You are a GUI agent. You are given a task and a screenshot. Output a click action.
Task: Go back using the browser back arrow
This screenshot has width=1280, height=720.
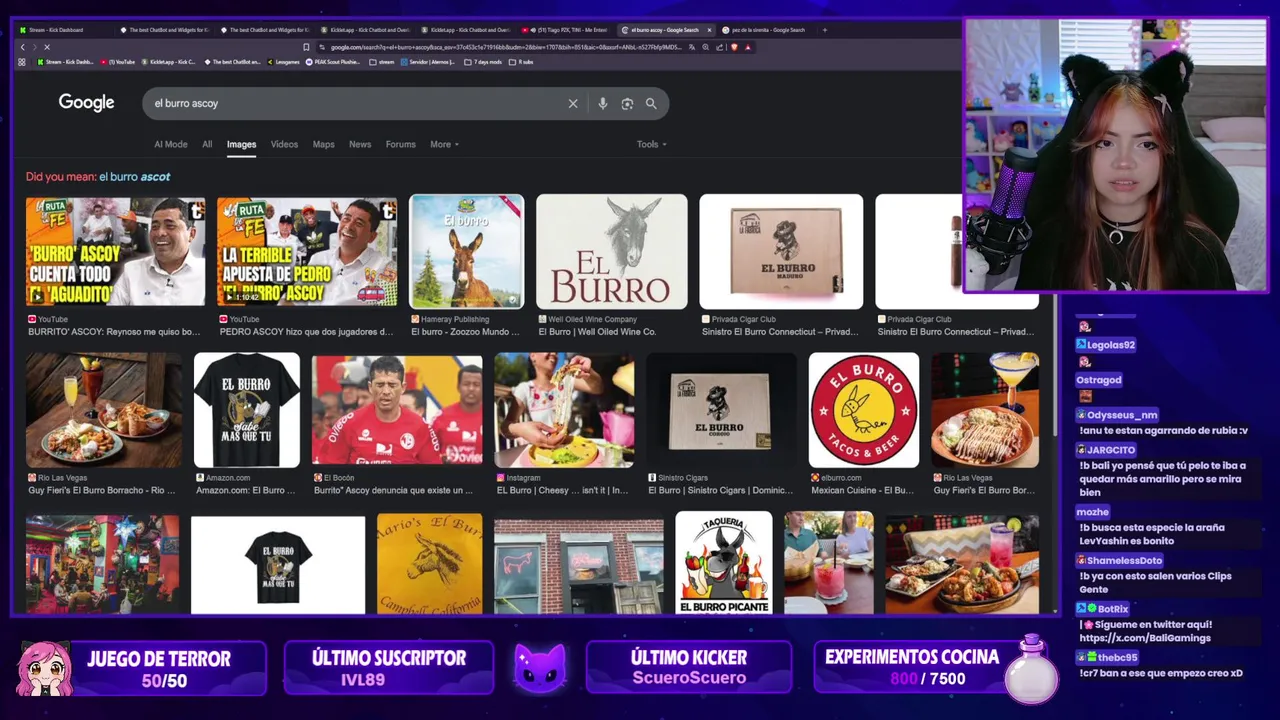click(23, 47)
